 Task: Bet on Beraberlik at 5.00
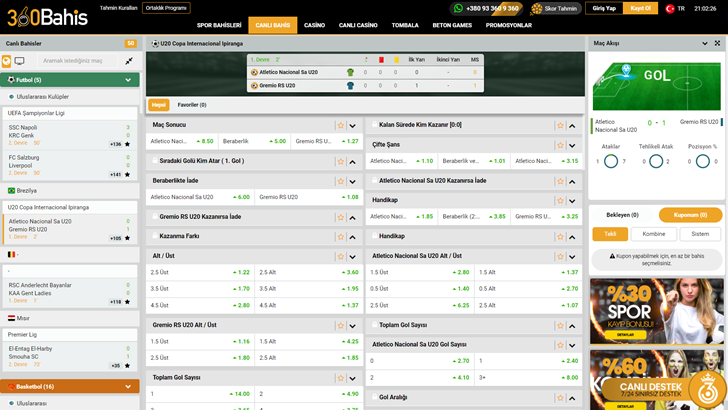point(254,141)
